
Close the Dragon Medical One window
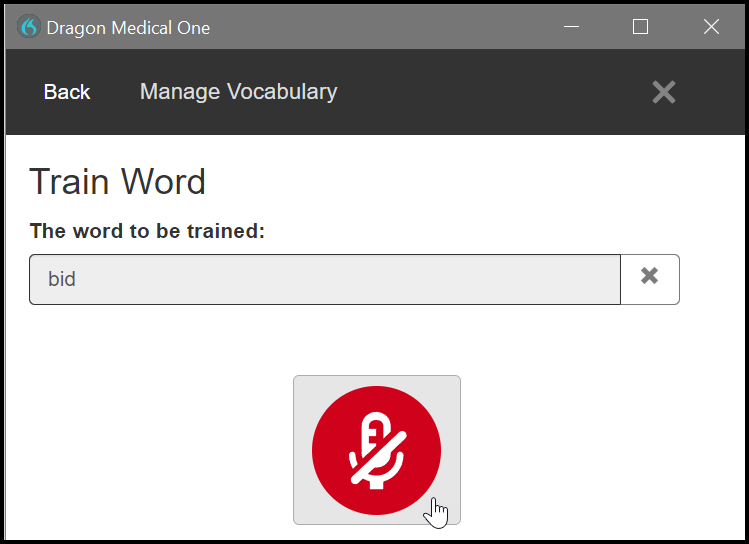(x=711, y=27)
